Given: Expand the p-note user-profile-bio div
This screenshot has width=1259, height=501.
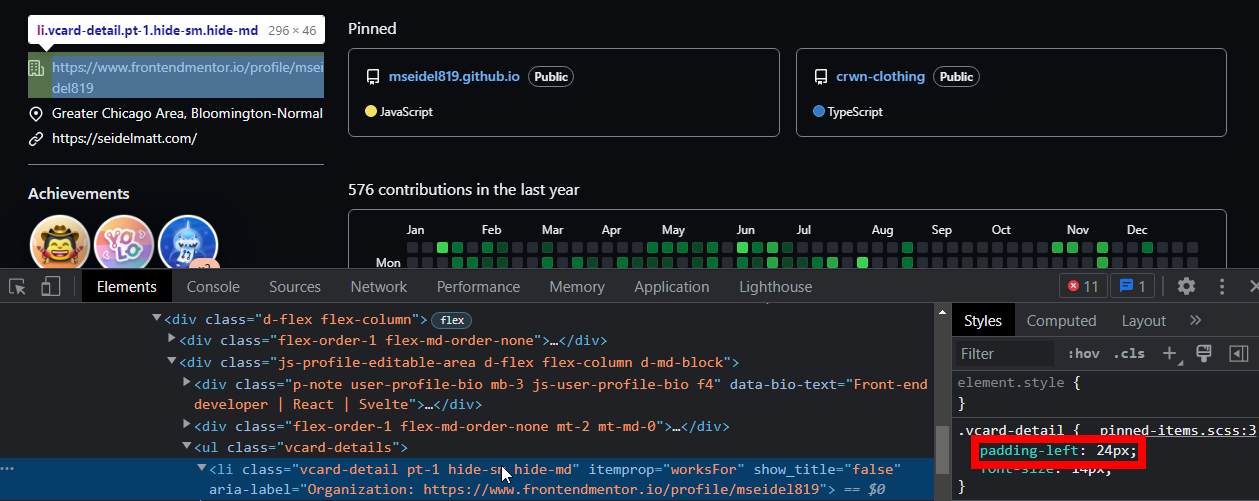Looking at the screenshot, I should 187,383.
